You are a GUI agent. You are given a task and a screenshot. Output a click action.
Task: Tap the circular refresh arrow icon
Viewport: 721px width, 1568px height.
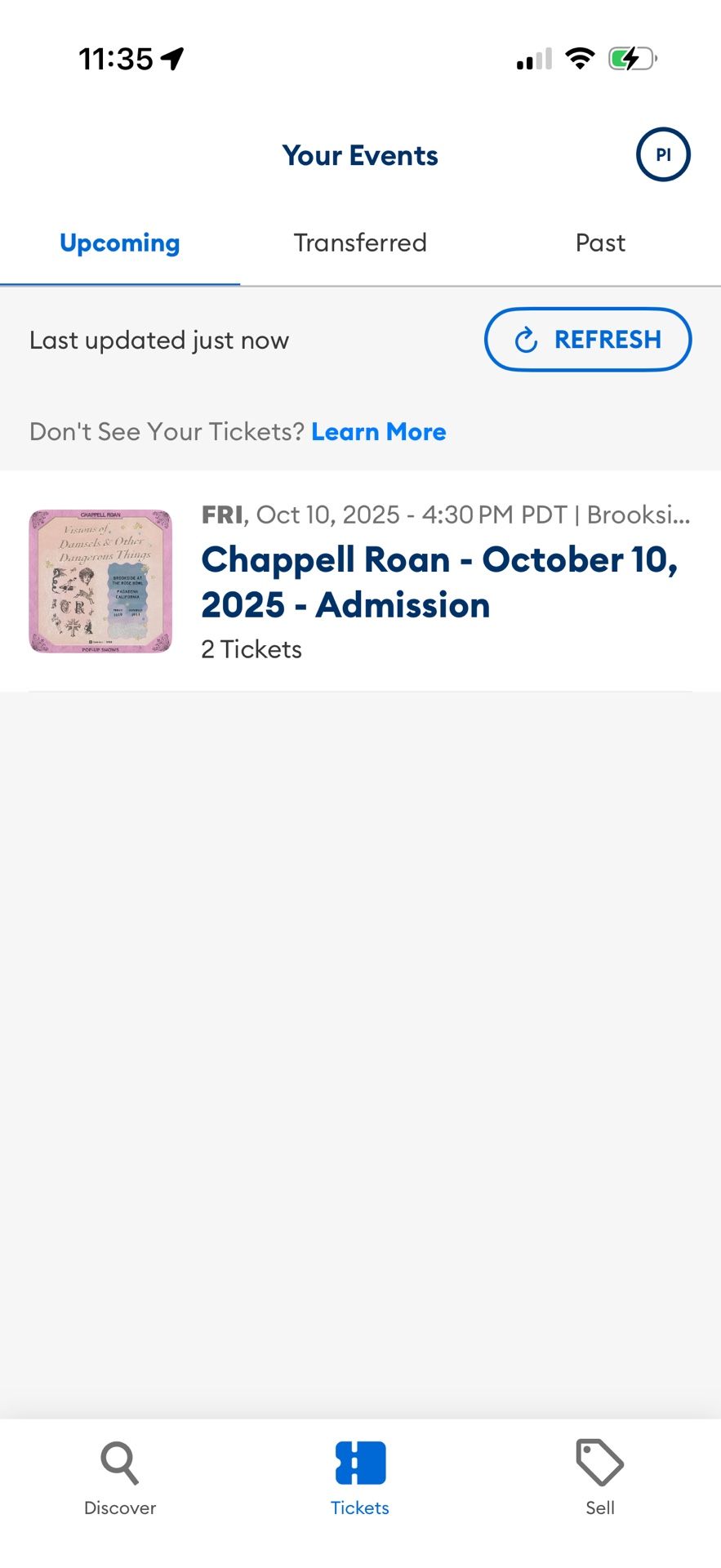527,340
